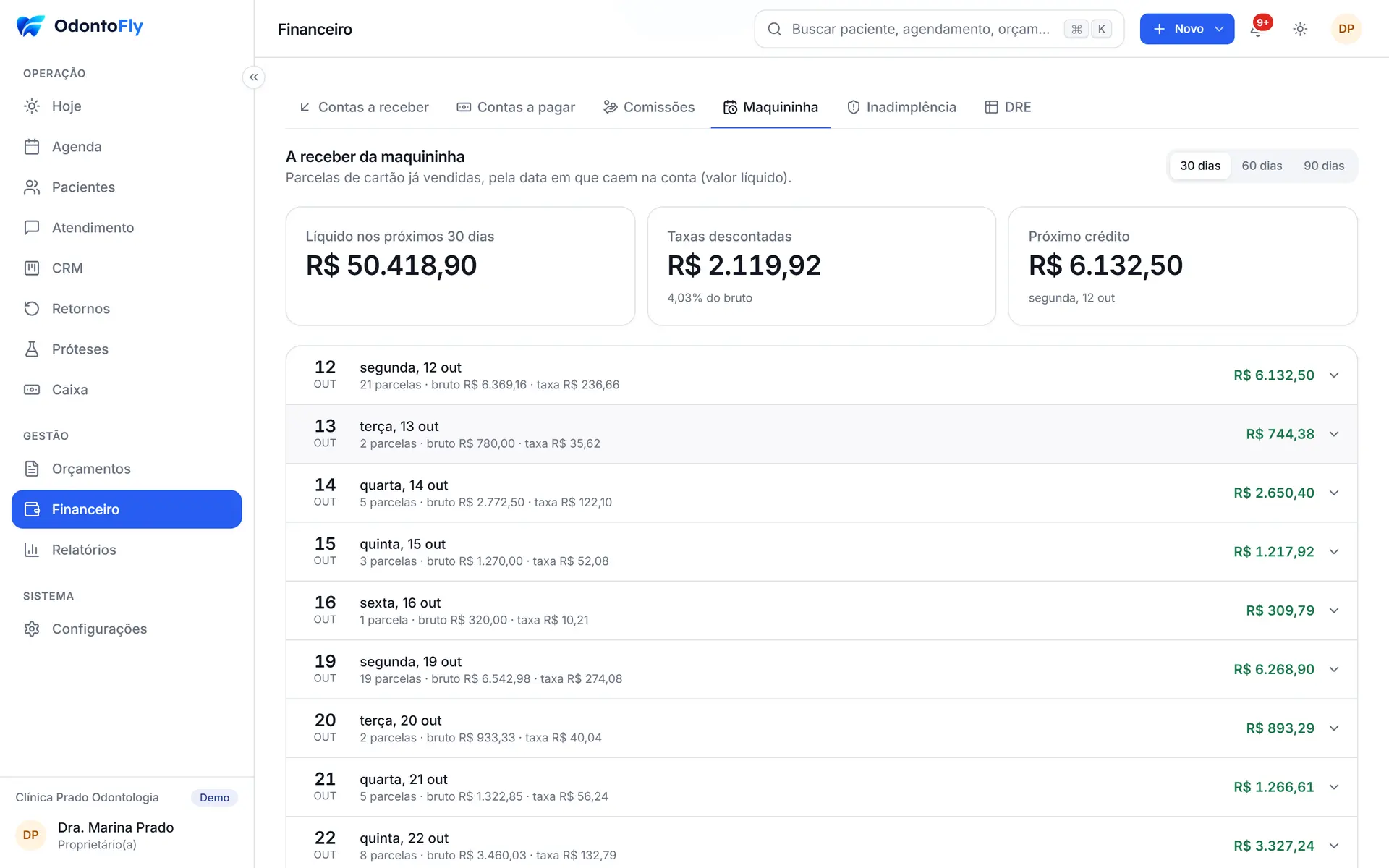The height and width of the screenshot is (868, 1389).
Task: Open the DP user avatar menu
Action: pos(1346,29)
